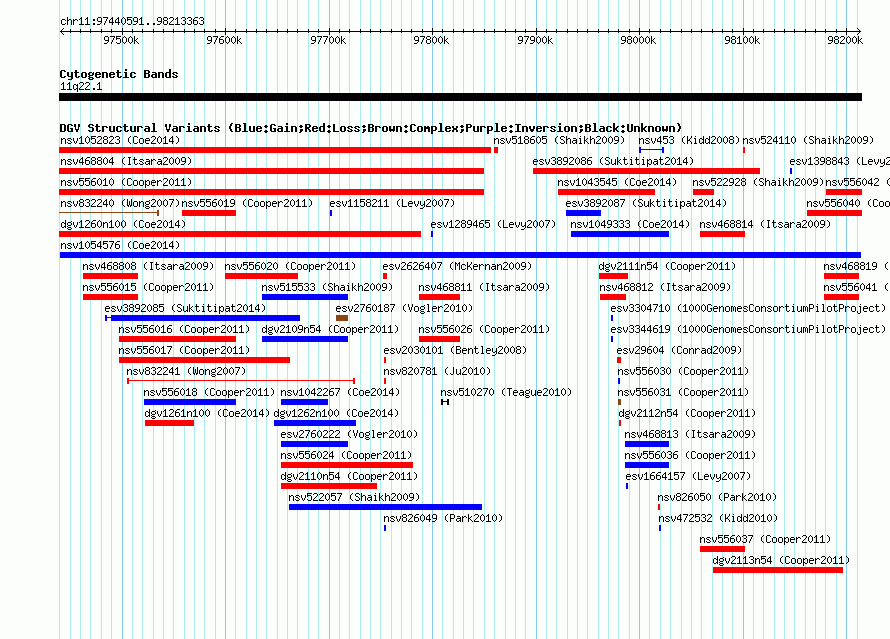
Task: Select nsv556019 (Cooper2011) label
Action: 247,203
